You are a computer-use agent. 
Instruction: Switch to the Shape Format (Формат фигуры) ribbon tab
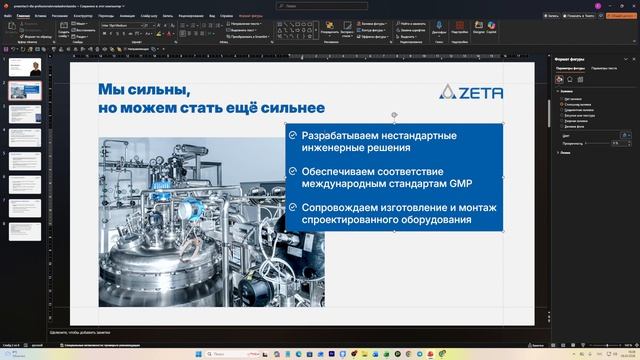click(x=251, y=16)
